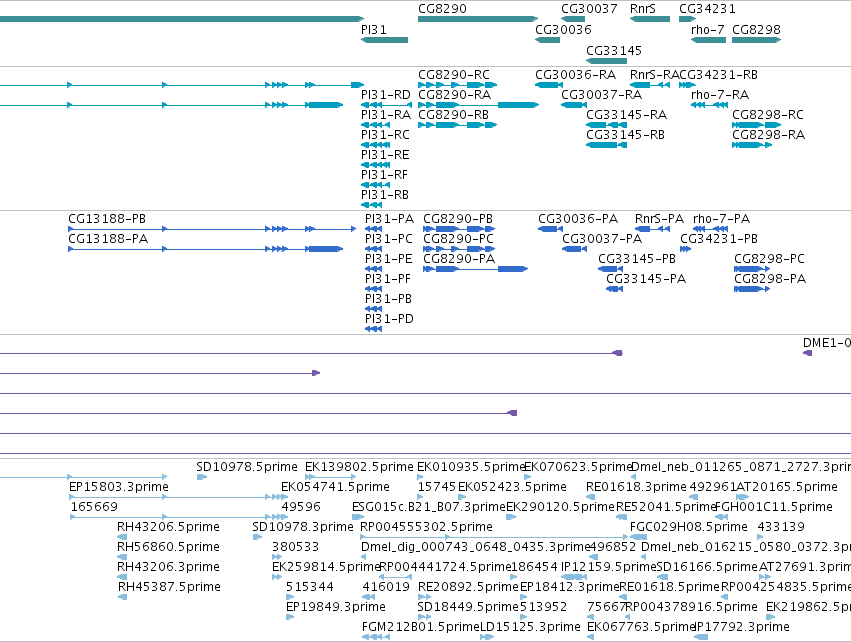Viewport: 851px width, 642px height.
Task: Select transcript Pl31-RB
Action: (371, 205)
